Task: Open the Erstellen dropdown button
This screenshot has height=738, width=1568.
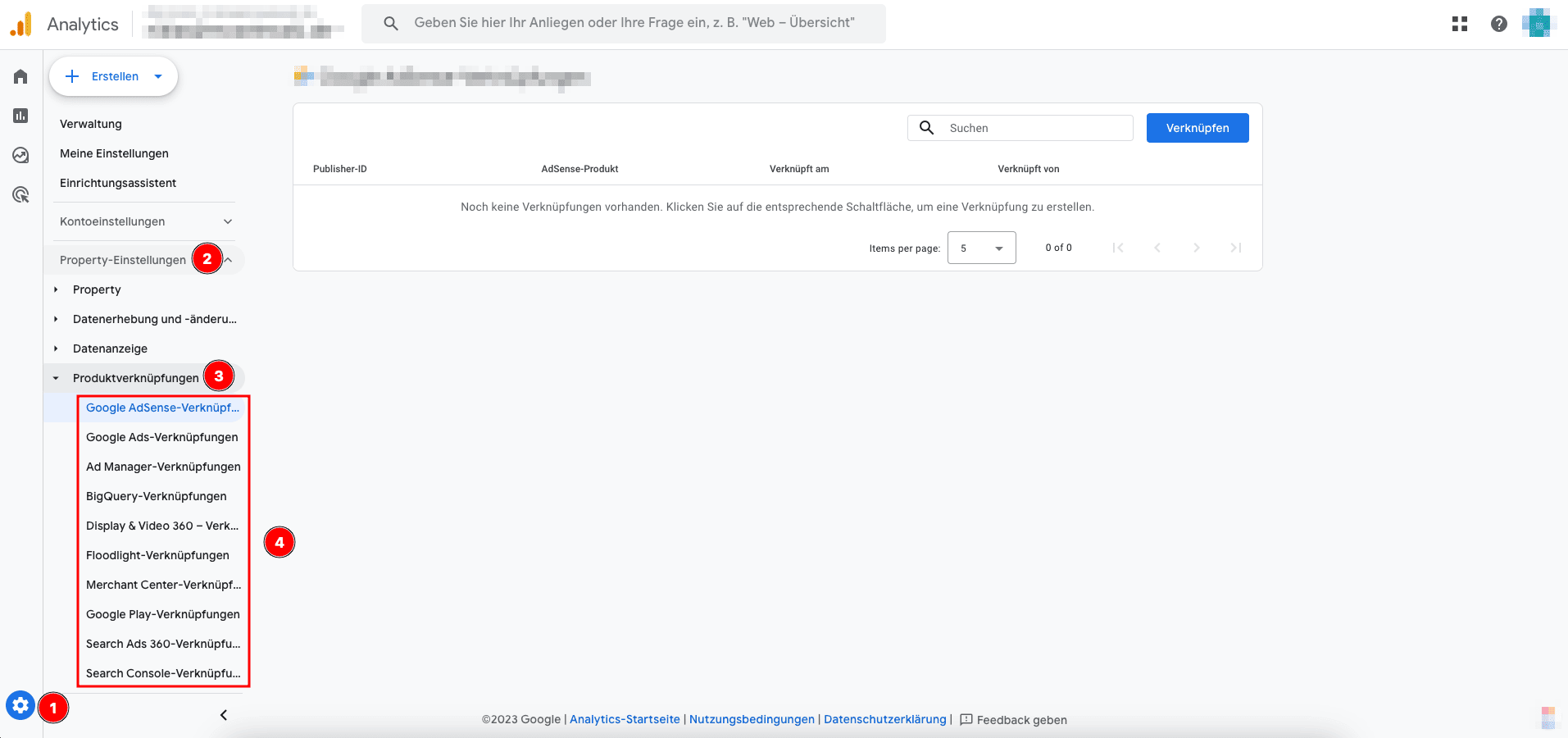Action: tap(114, 76)
